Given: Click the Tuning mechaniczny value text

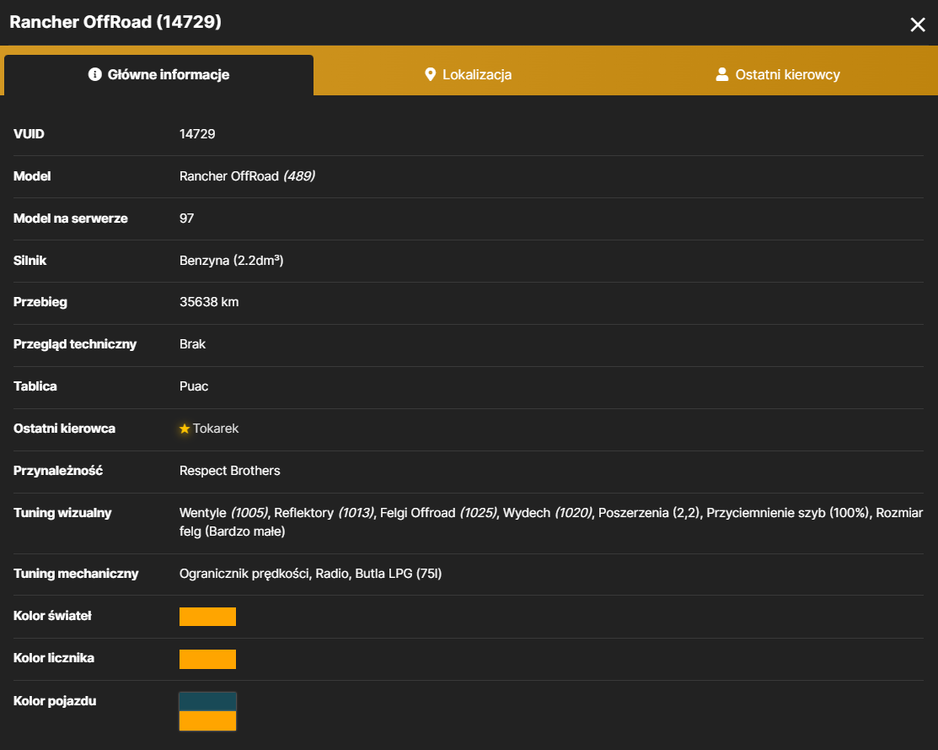Looking at the screenshot, I should click(310, 574).
